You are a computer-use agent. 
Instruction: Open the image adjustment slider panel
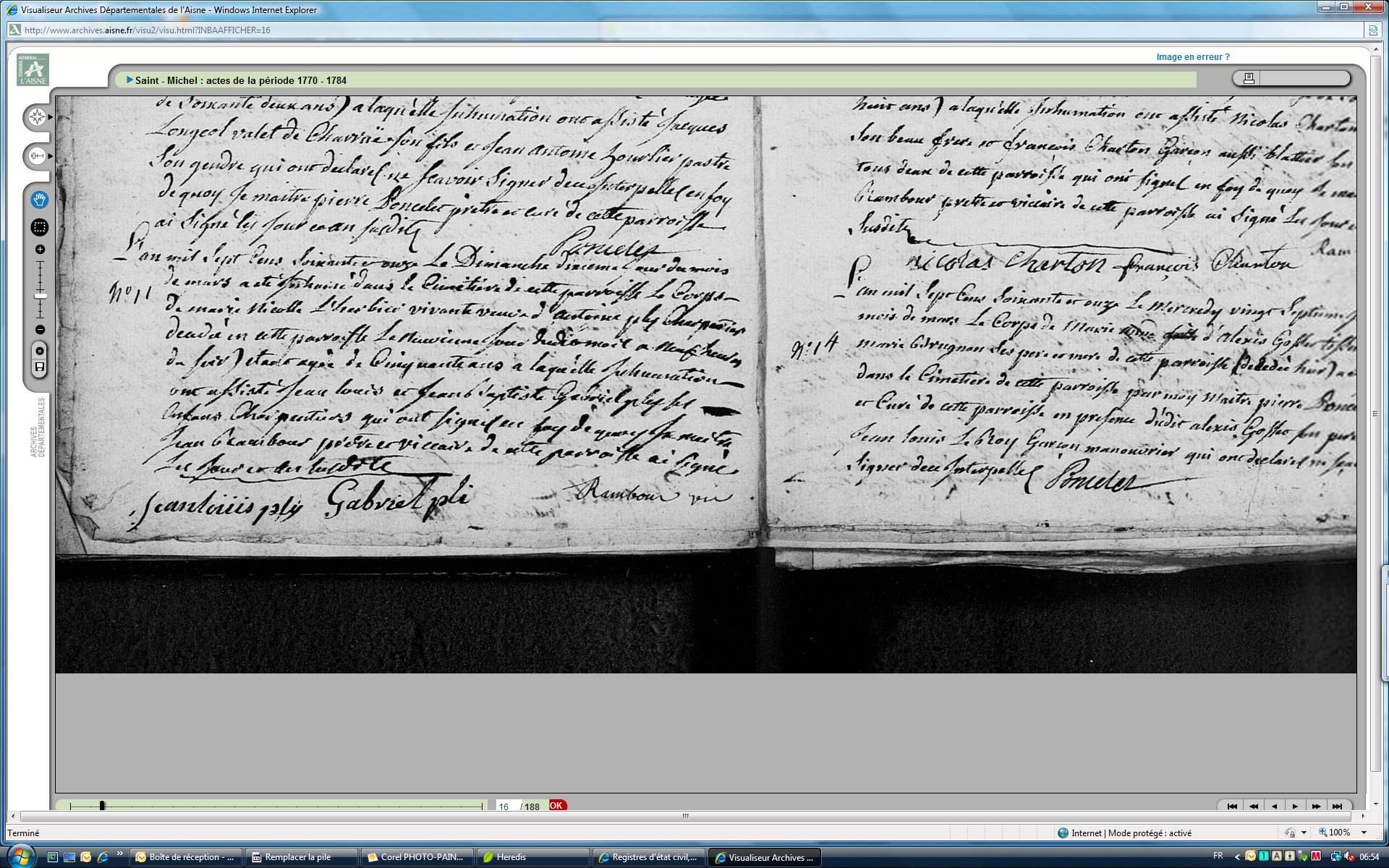click(x=37, y=156)
